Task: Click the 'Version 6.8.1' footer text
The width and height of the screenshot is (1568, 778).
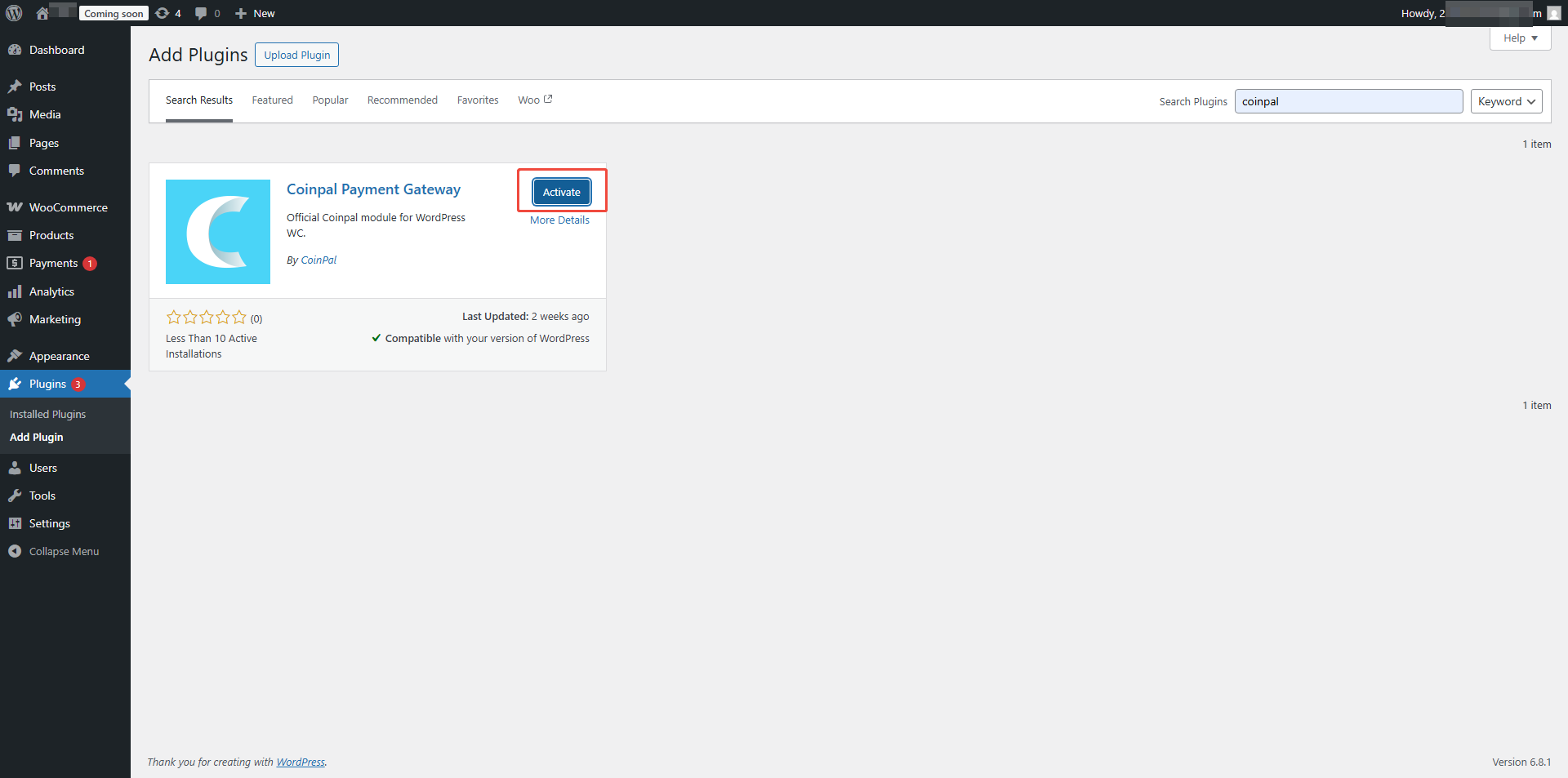Action: [1521, 762]
